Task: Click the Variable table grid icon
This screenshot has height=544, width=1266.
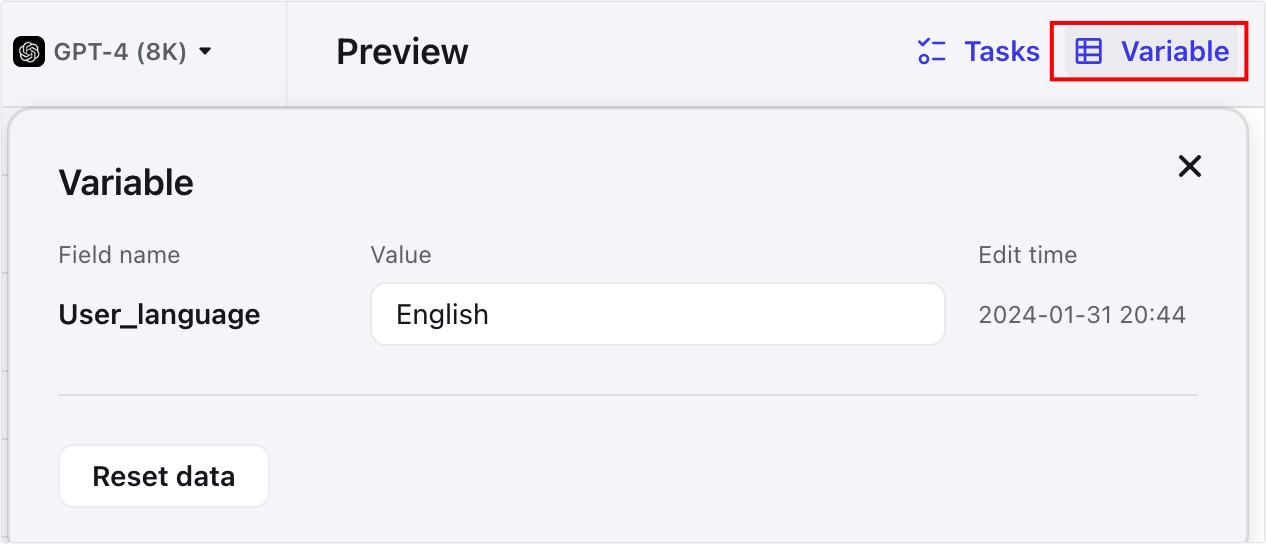Action: coord(1089,52)
